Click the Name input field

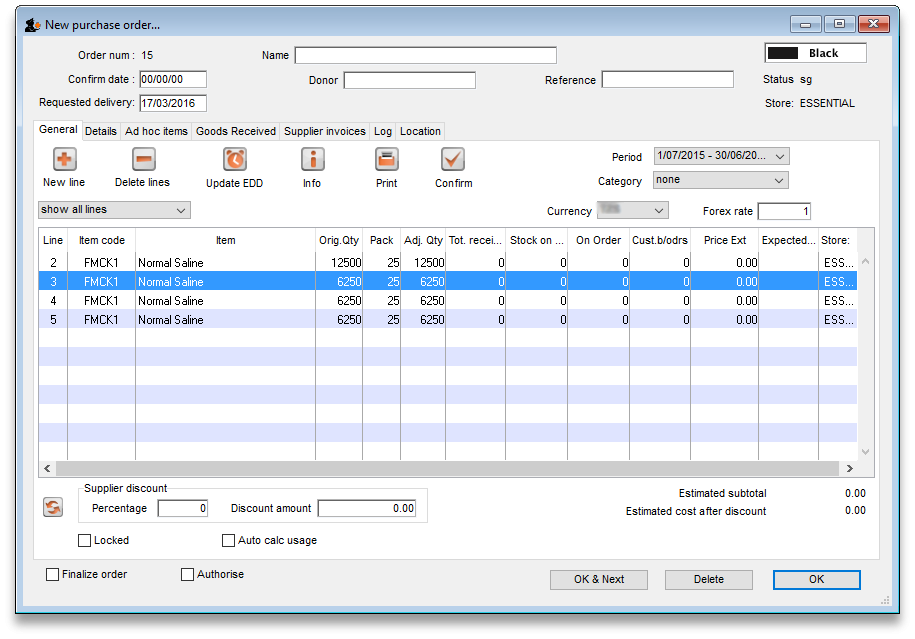[425, 55]
